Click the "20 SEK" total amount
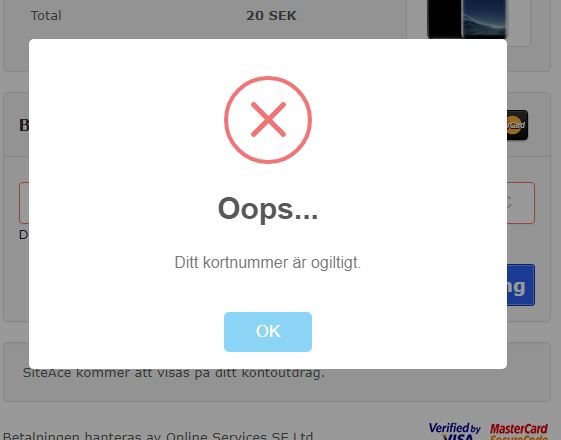Image resolution: width=561 pixels, height=440 pixels. pos(271,16)
